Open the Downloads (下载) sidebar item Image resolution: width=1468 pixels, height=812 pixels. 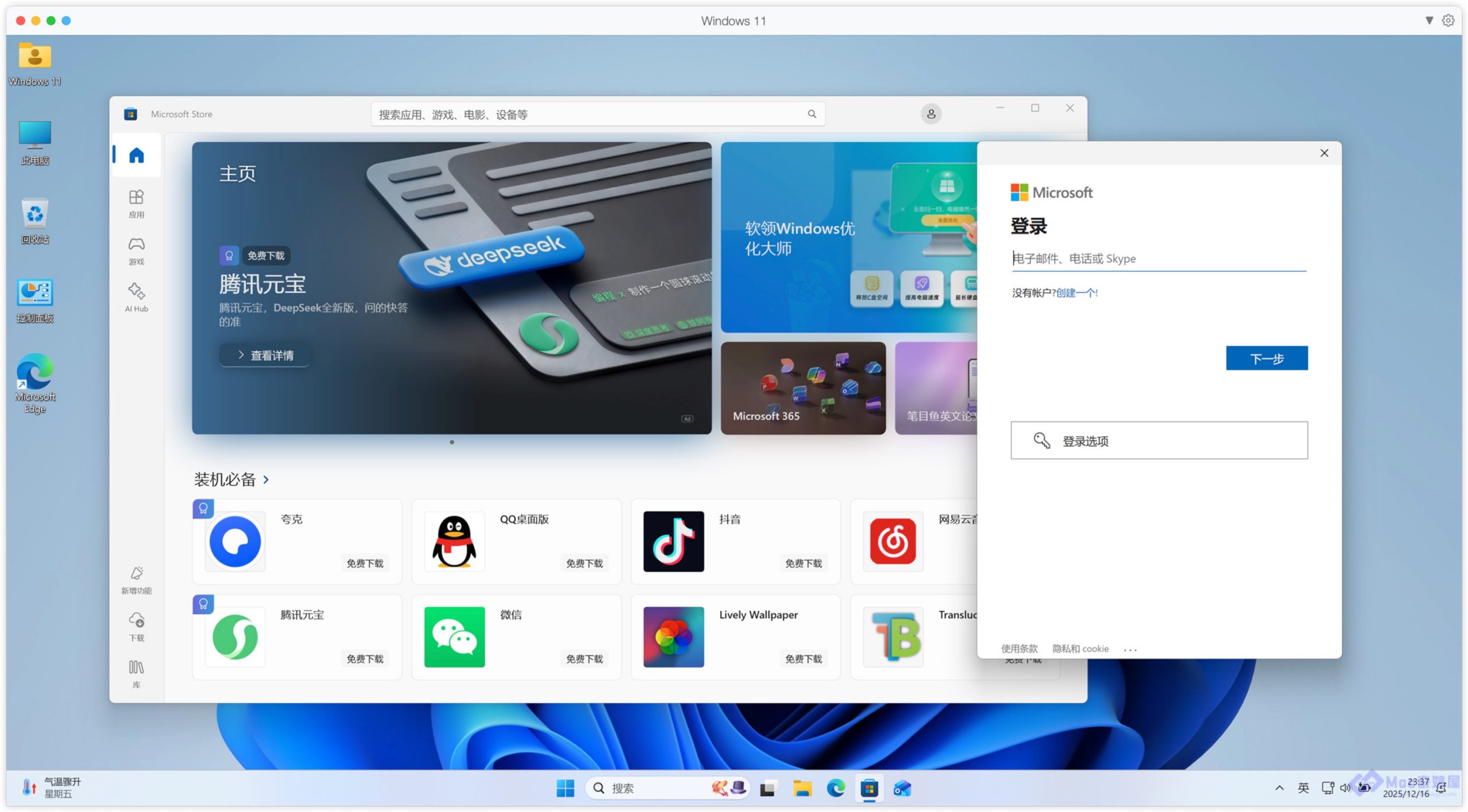pyautogui.click(x=136, y=626)
